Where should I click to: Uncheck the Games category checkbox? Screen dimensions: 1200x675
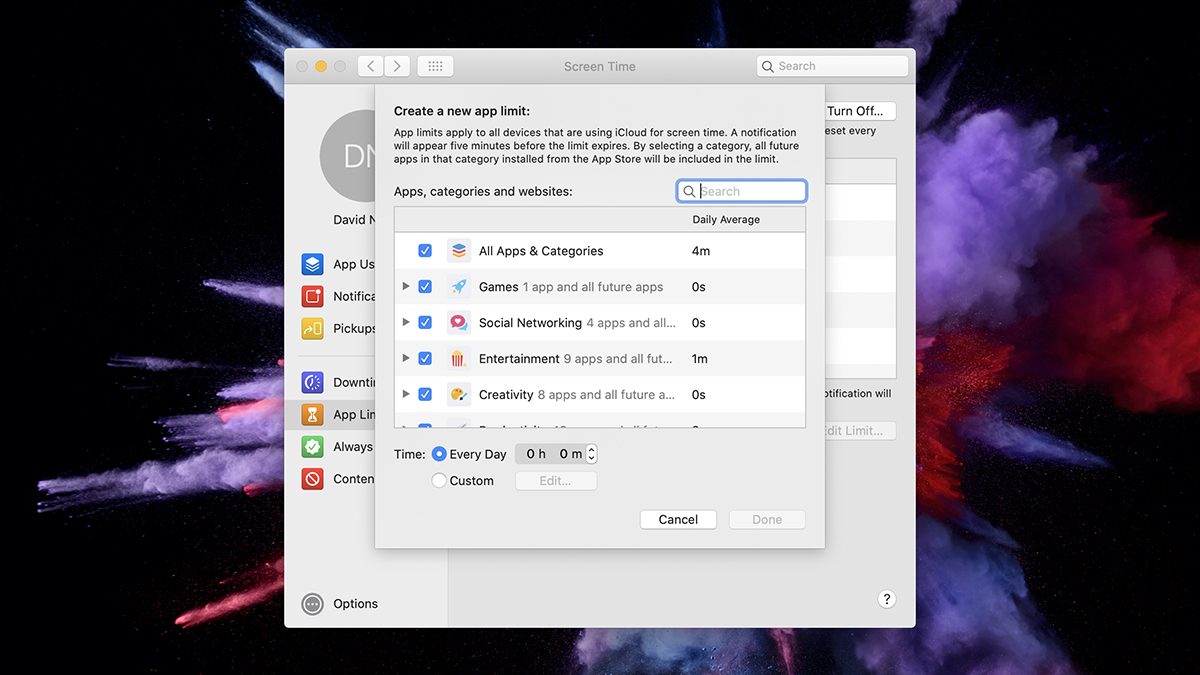click(425, 287)
